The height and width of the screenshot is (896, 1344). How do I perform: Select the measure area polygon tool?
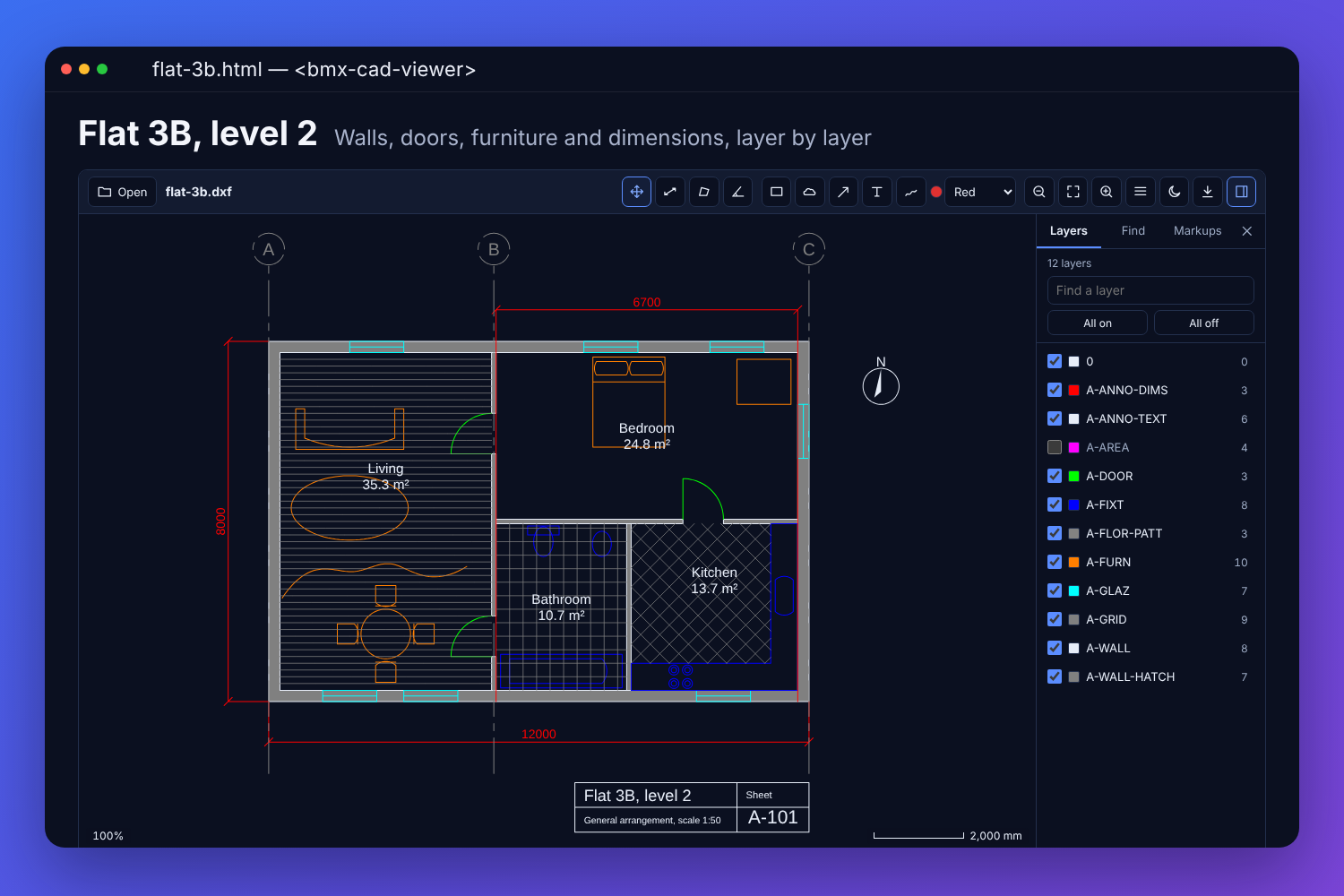pyautogui.click(x=704, y=192)
